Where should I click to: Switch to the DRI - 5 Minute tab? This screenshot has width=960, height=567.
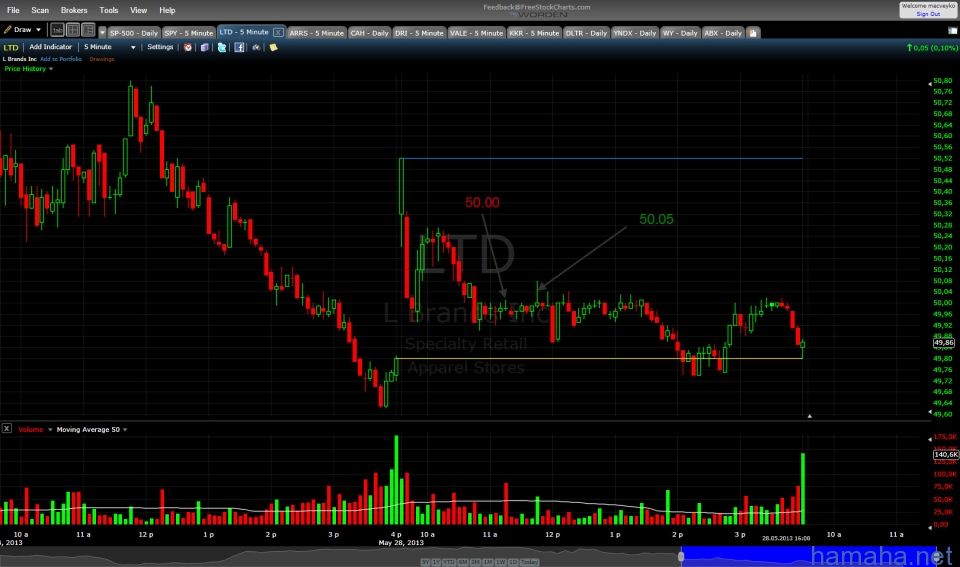419,33
